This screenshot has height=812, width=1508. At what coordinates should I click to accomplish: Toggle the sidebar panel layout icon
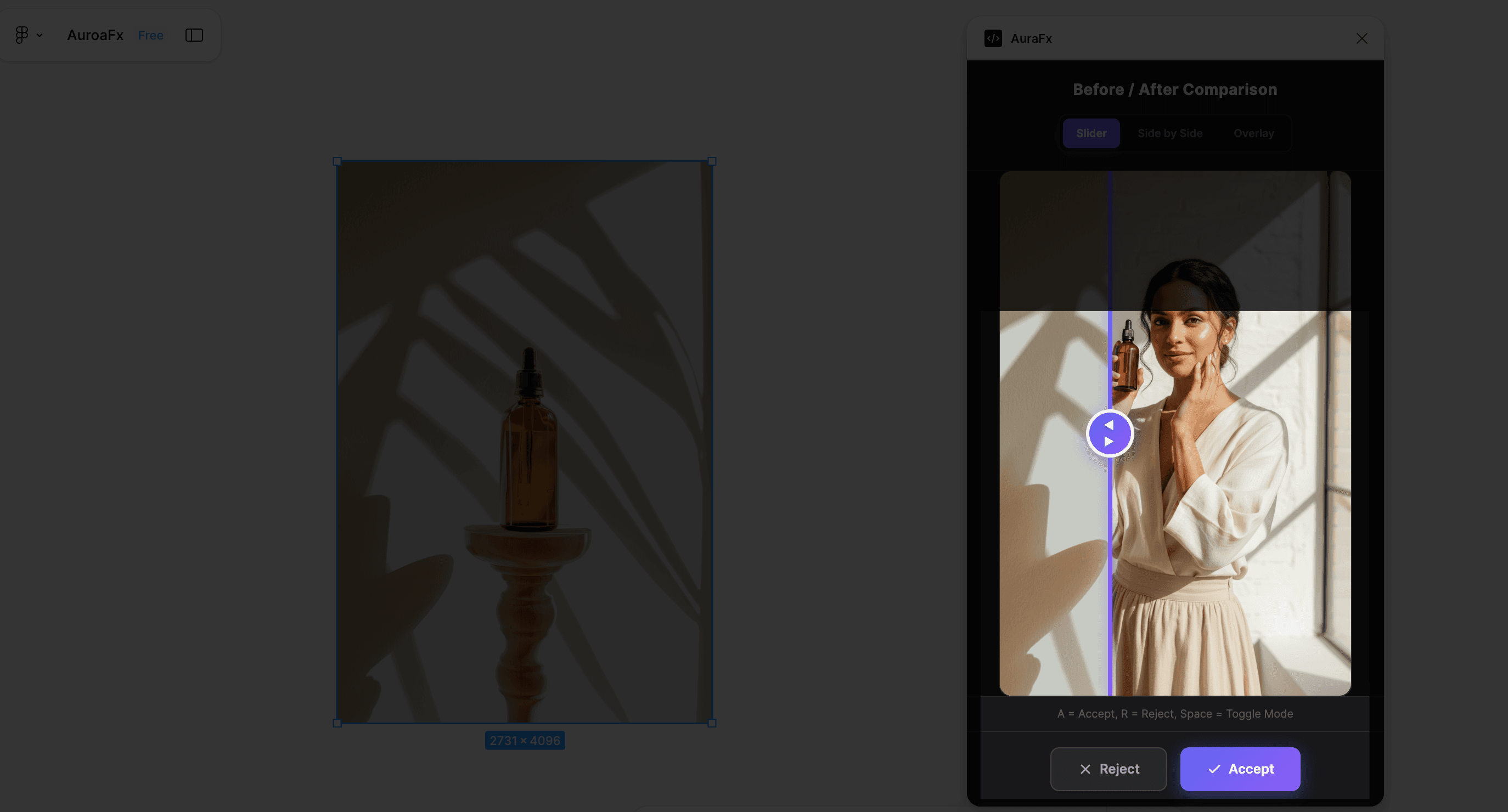click(x=194, y=35)
